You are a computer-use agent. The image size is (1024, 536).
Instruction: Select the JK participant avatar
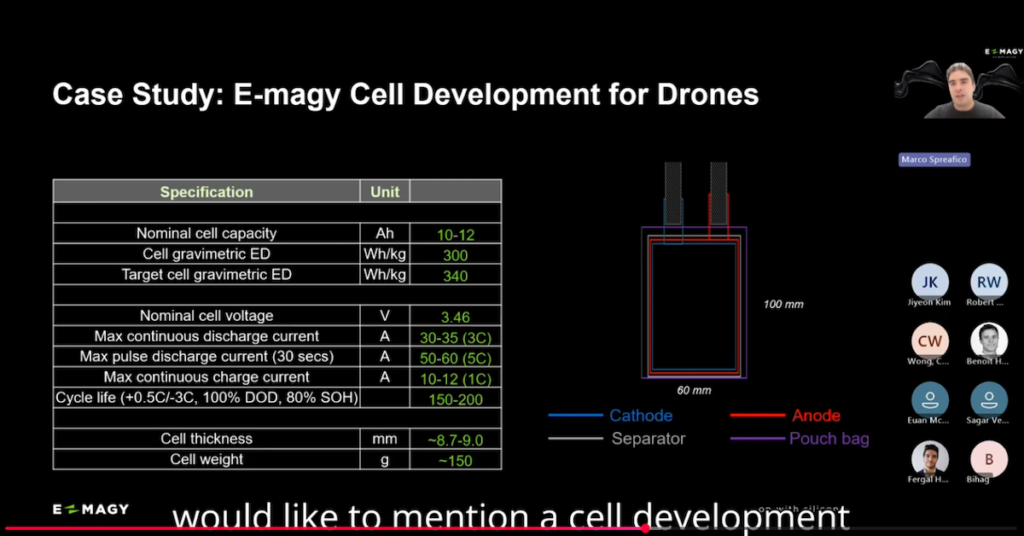click(x=929, y=282)
